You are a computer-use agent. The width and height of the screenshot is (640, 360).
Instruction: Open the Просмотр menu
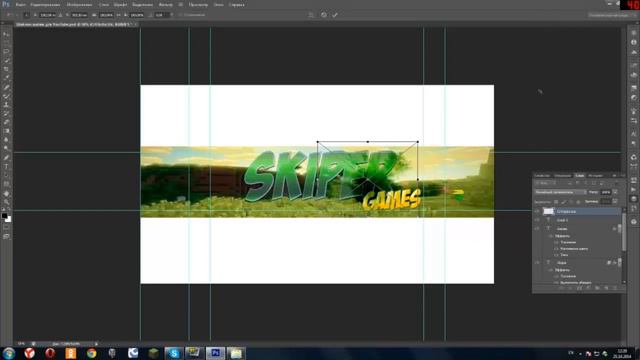(198, 4)
